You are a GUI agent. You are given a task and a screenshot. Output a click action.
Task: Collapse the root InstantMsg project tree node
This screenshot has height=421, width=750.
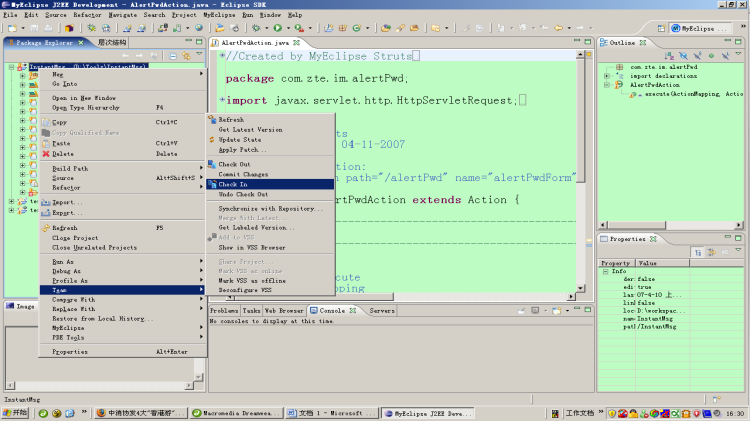(11, 67)
